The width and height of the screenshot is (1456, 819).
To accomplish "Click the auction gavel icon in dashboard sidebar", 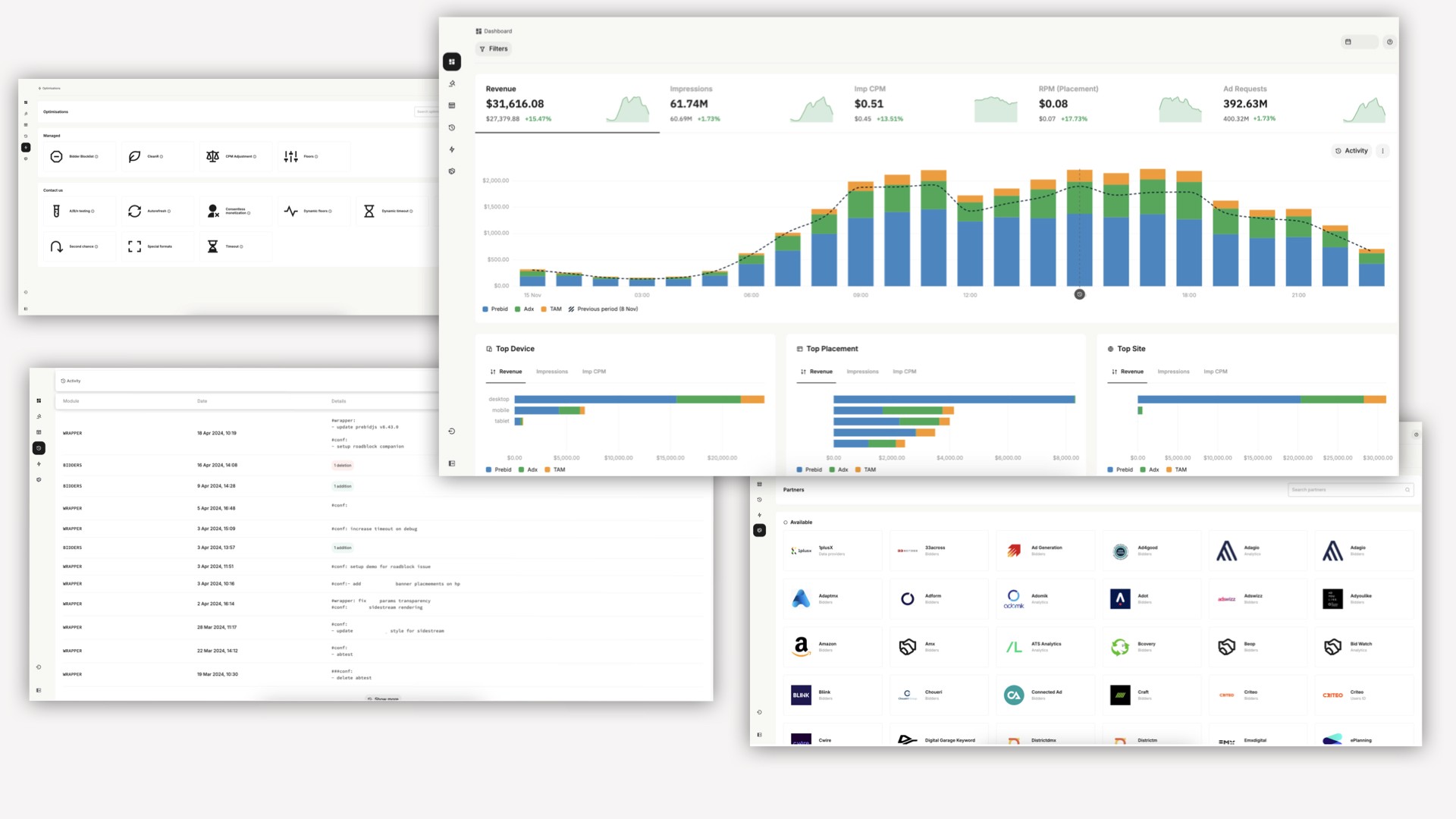I will tap(452, 83).
